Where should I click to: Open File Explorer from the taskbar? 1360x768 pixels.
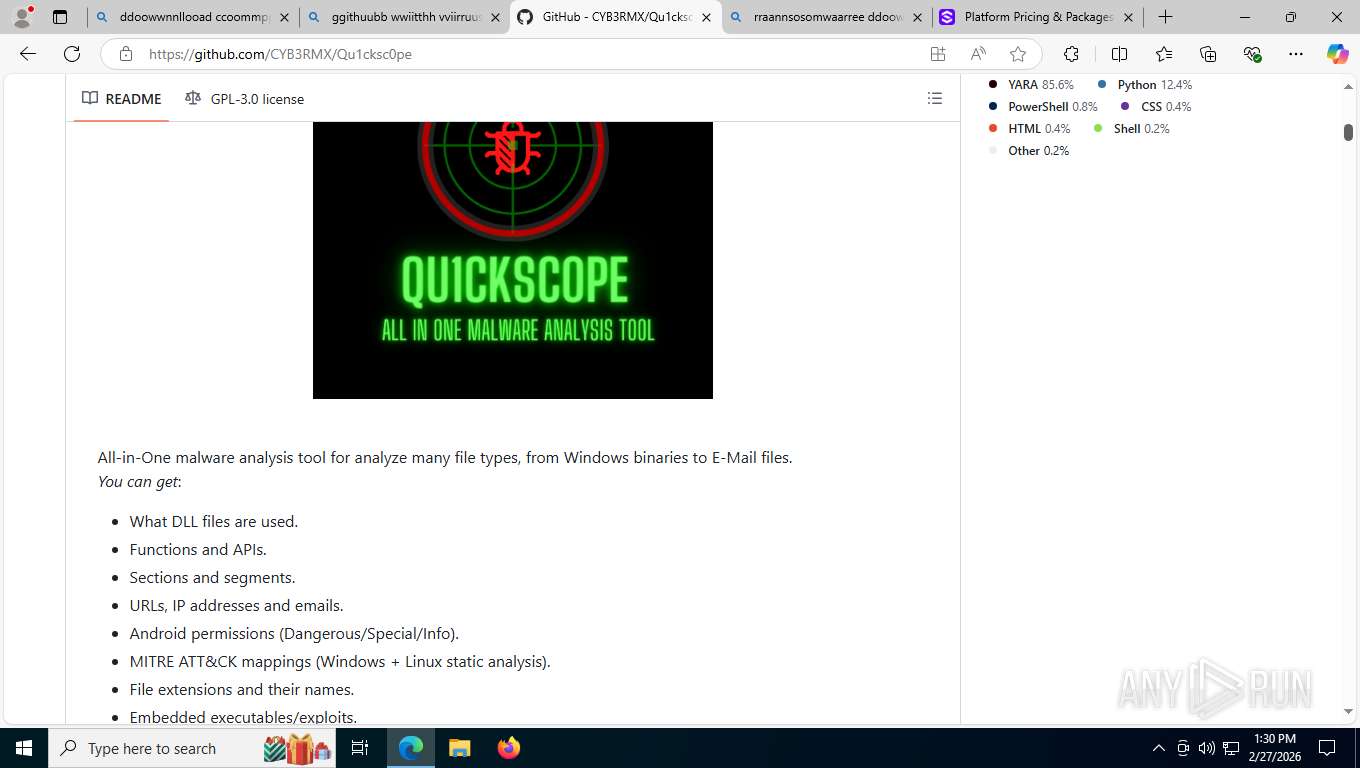(459, 748)
